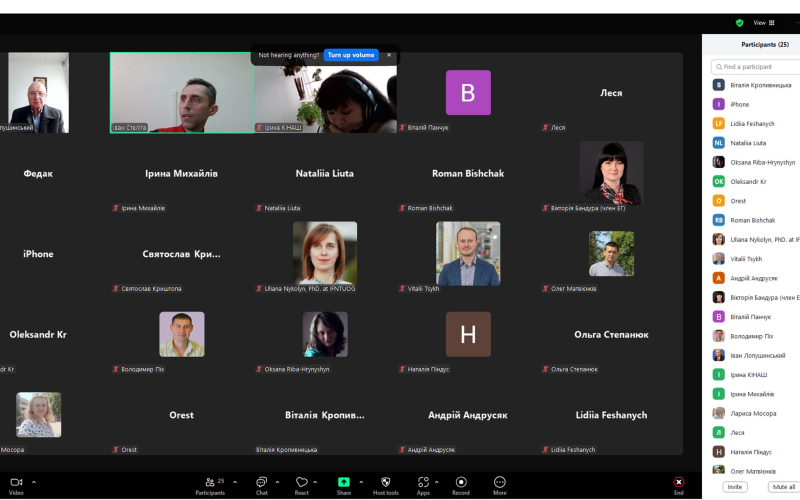The height and width of the screenshot is (500, 800).
Task: Open the React heart icon
Action: 302,483
